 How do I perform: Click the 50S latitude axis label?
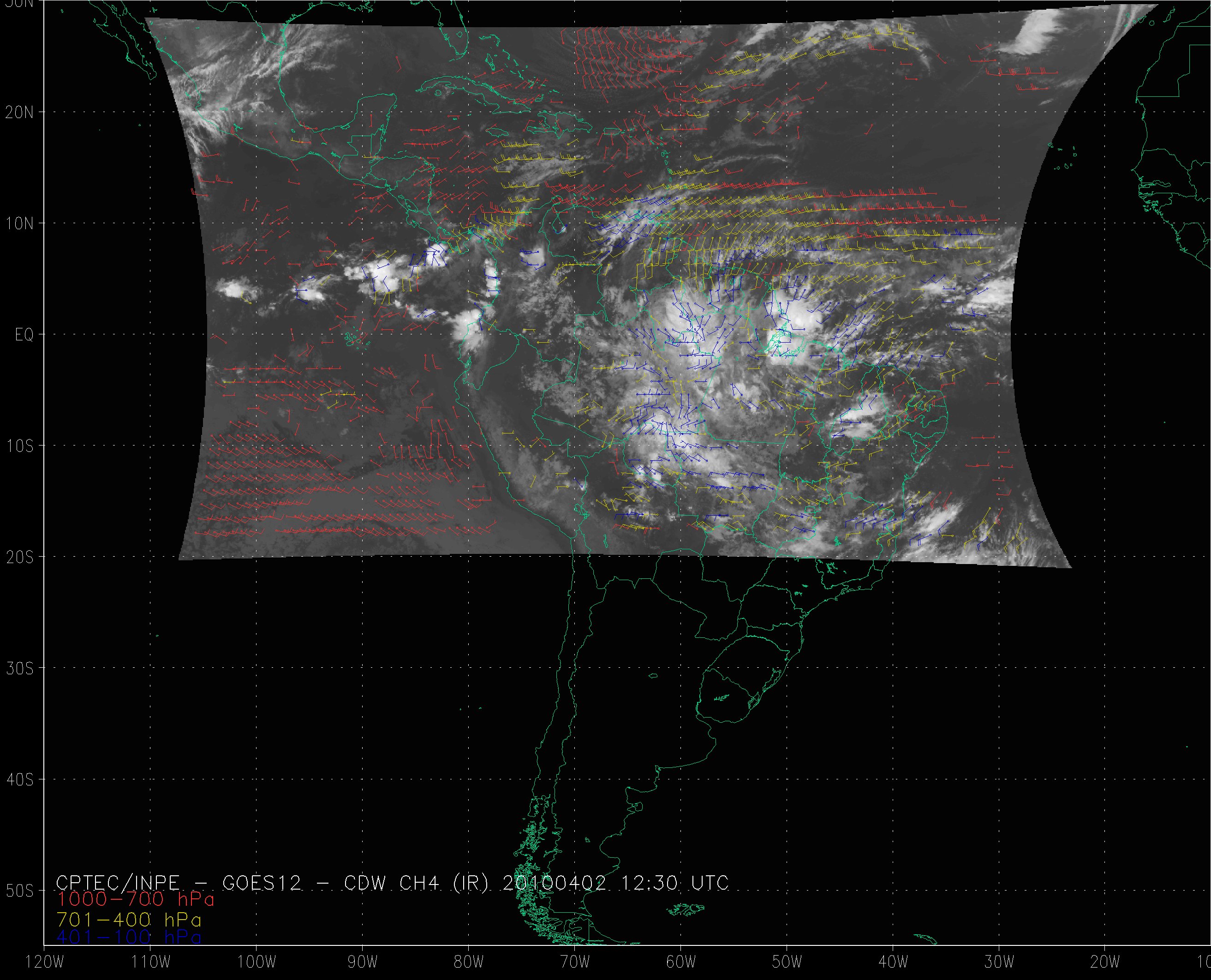click(19, 891)
